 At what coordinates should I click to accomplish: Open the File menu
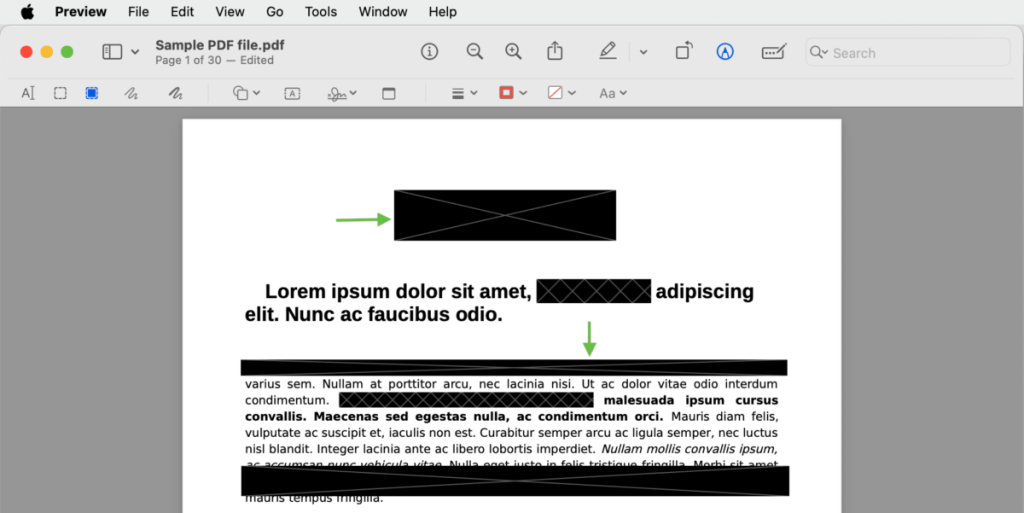tap(138, 12)
